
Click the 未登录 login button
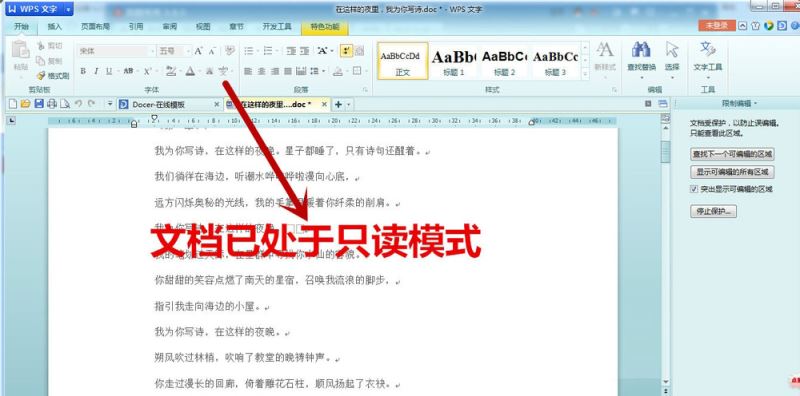point(717,26)
